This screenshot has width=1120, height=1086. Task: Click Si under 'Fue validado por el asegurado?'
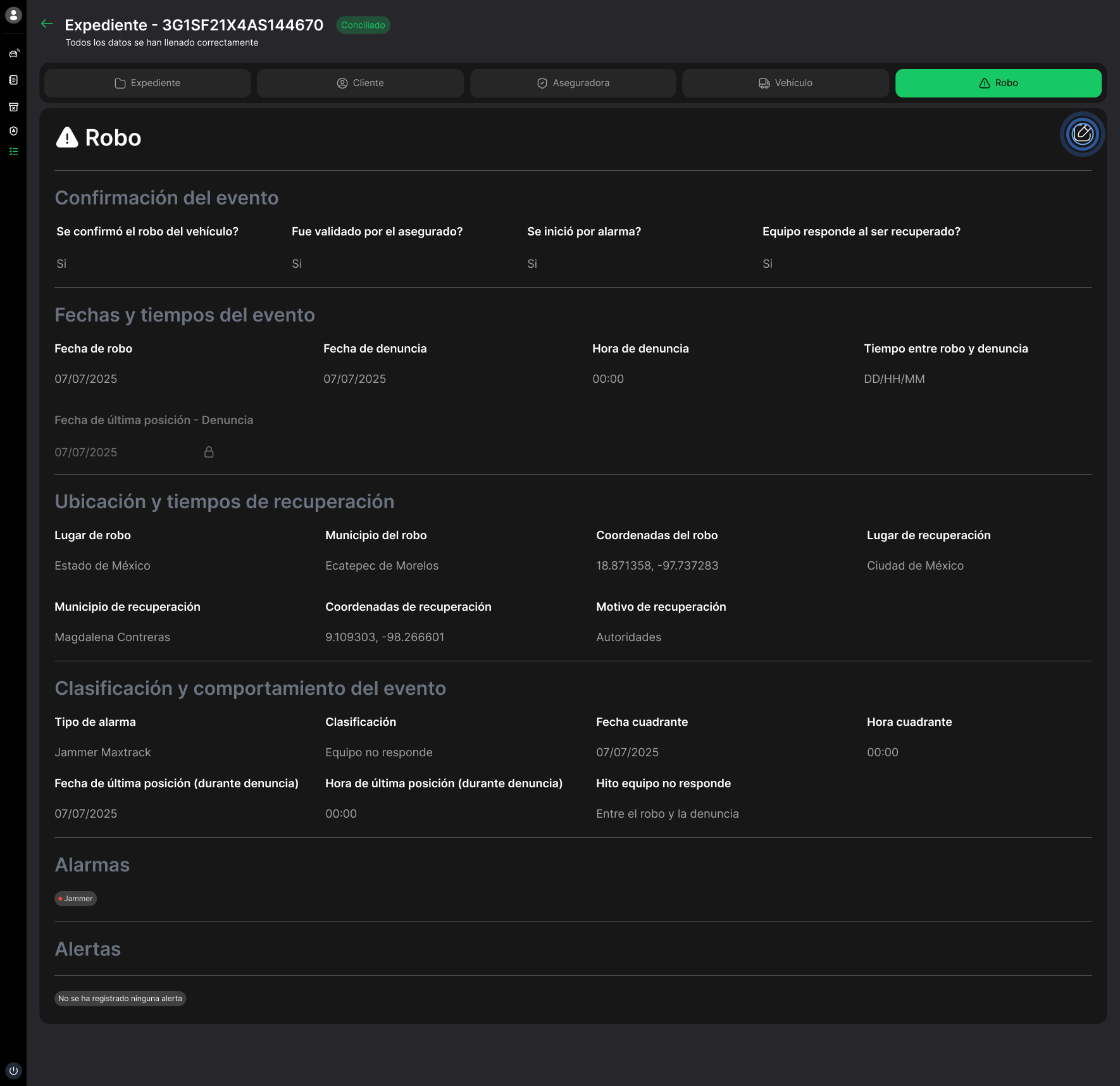[x=297, y=264]
